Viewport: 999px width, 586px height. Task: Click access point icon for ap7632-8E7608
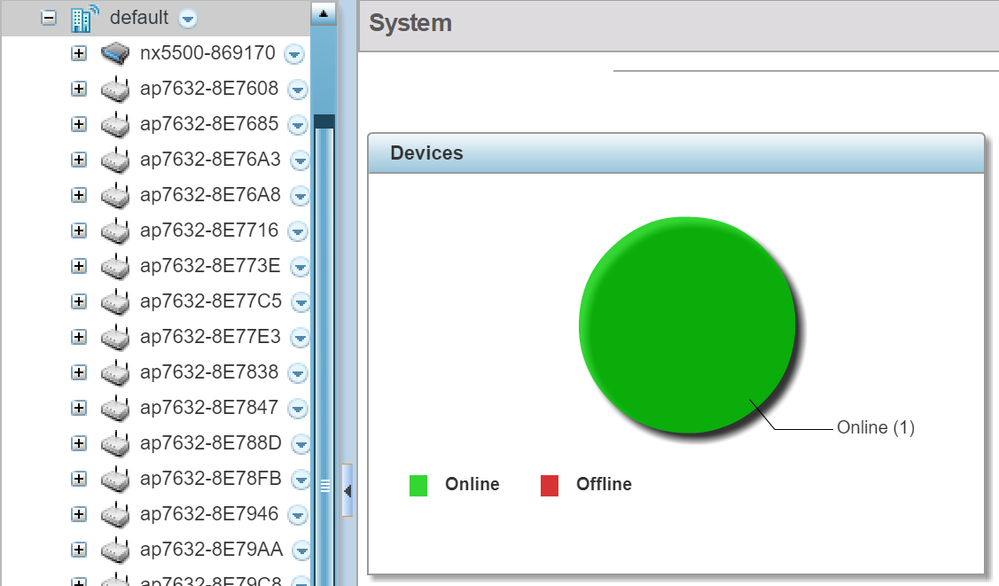115,89
